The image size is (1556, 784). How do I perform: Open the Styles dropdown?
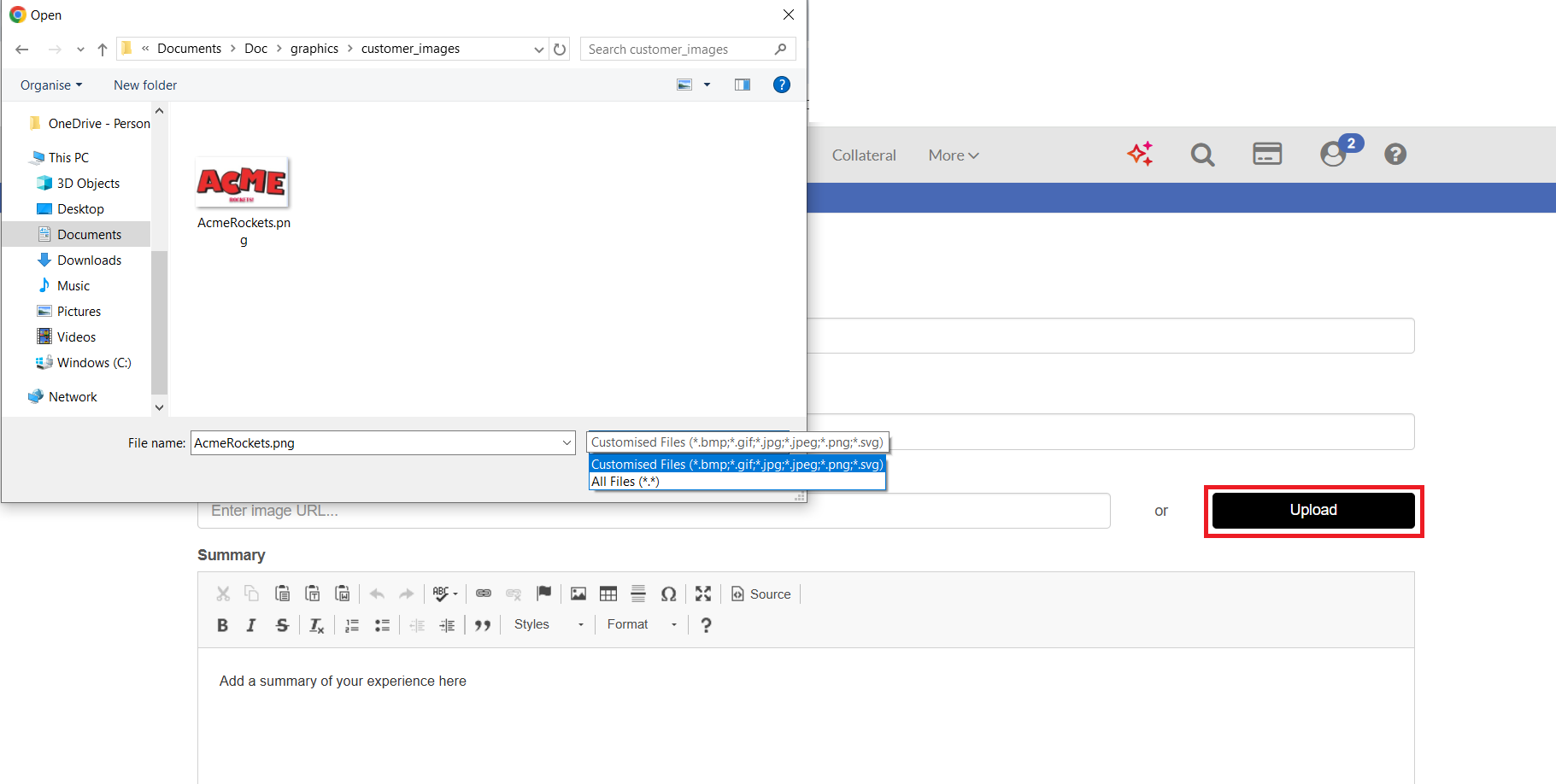click(549, 624)
